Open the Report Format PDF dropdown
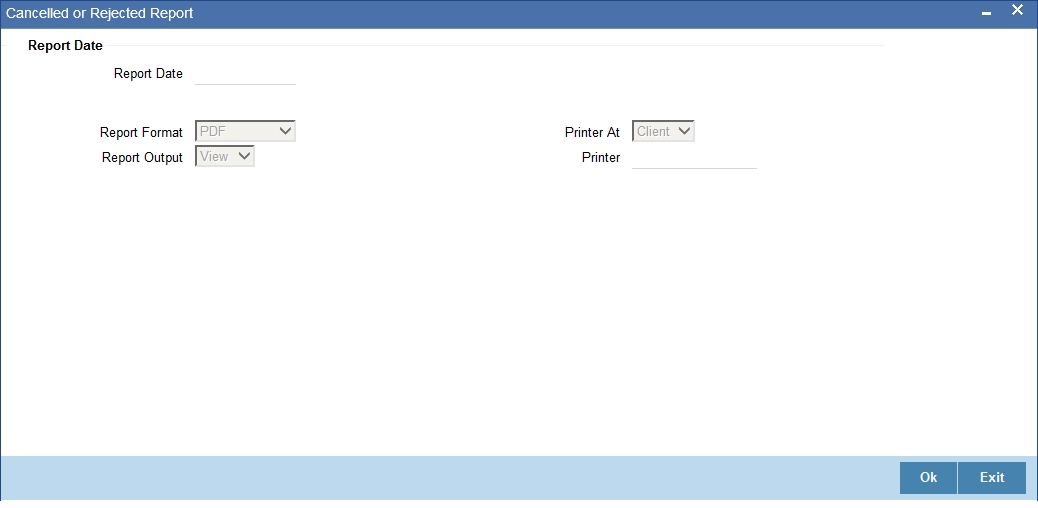The height and width of the screenshot is (508, 1038). 246,131
